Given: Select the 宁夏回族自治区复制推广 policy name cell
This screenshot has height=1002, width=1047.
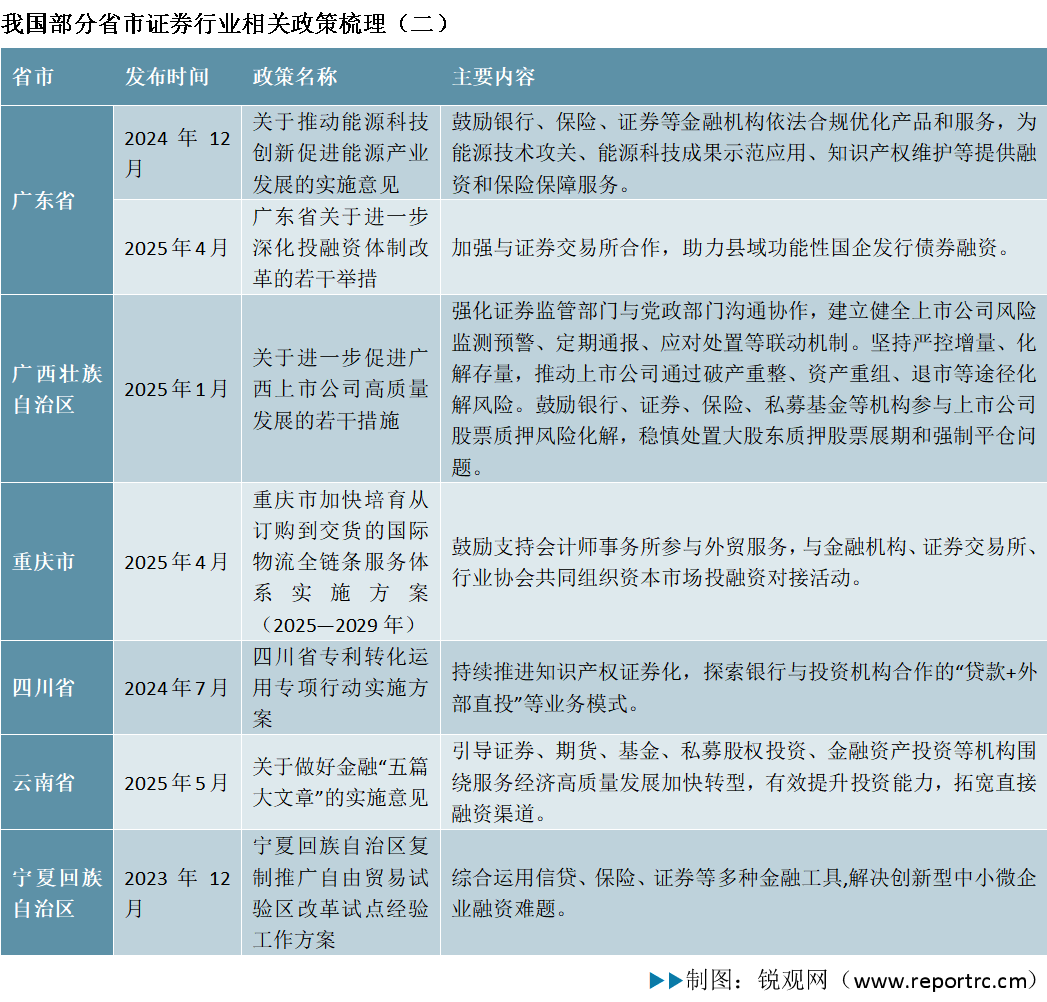Looking at the screenshot, I should [x=341, y=885].
